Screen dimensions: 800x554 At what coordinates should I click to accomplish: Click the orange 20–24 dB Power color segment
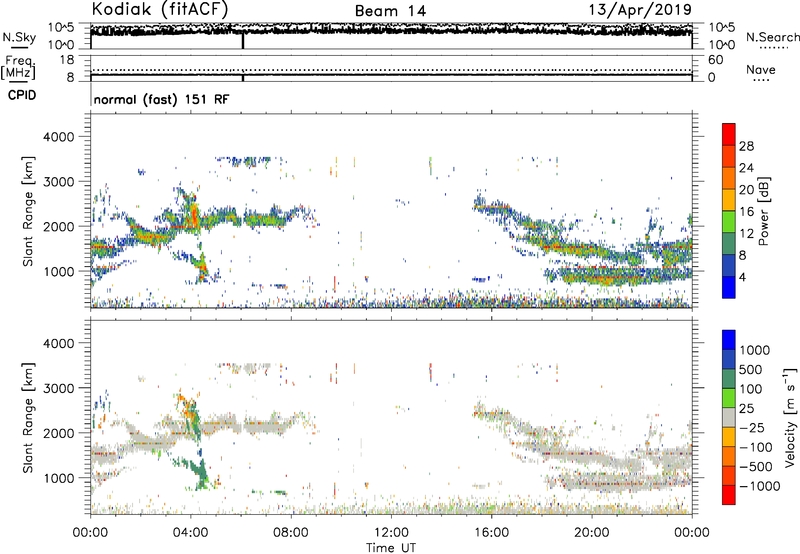coord(729,179)
